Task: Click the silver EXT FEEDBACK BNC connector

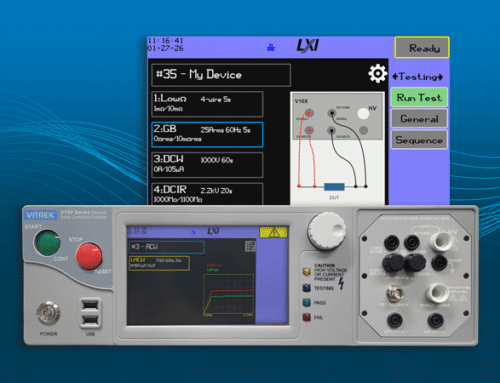Action: pyautogui.click(x=395, y=293)
